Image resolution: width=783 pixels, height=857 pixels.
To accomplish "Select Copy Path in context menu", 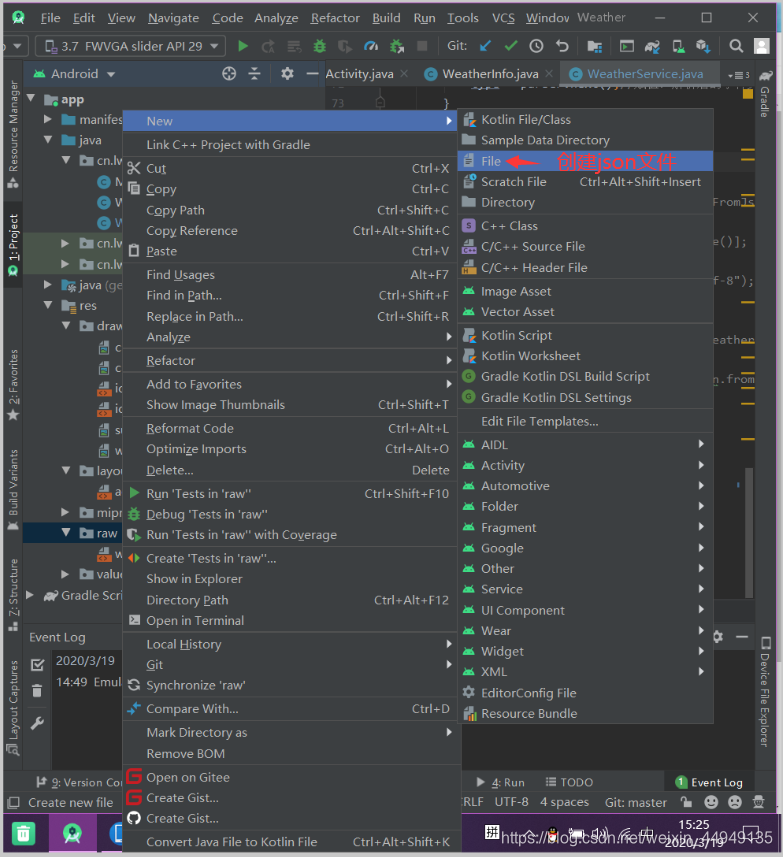I will point(290,210).
